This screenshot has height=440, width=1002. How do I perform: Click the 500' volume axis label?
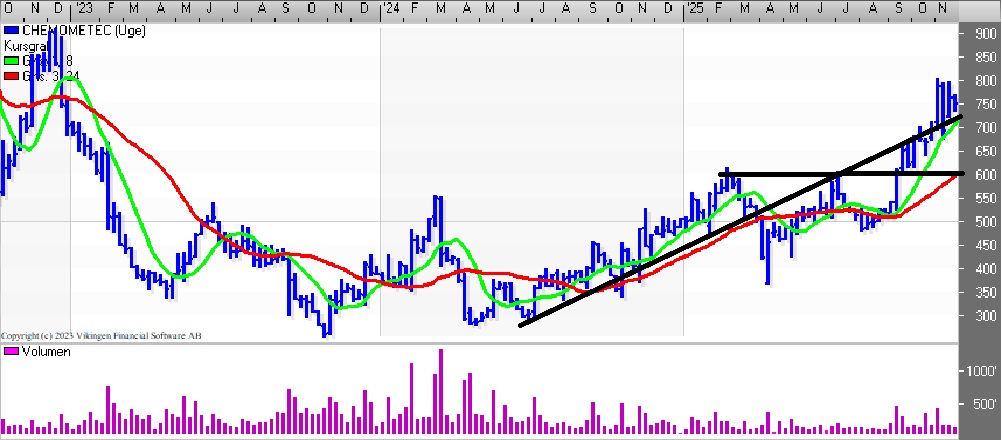pyautogui.click(x=982, y=404)
